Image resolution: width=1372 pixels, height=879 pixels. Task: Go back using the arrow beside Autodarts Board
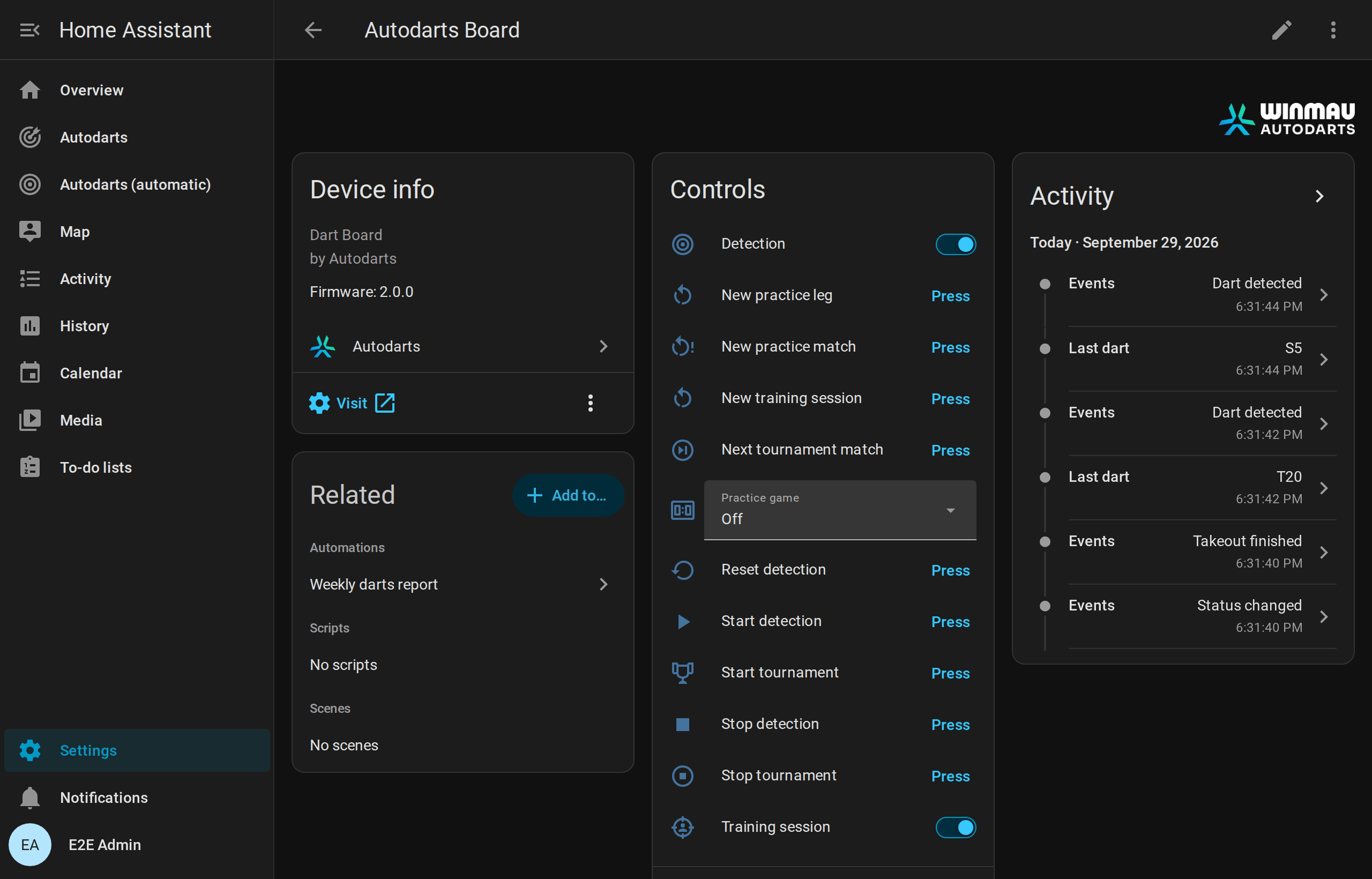click(314, 29)
